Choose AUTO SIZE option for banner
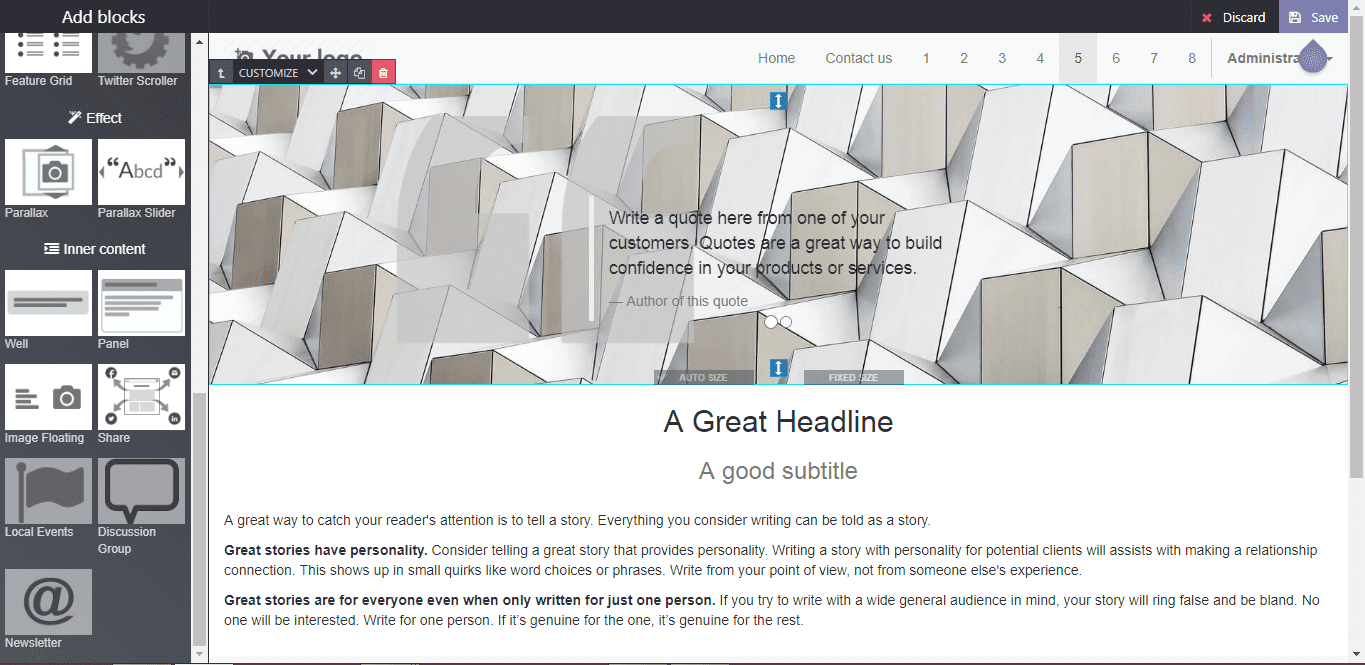 (x=704, y=377)
